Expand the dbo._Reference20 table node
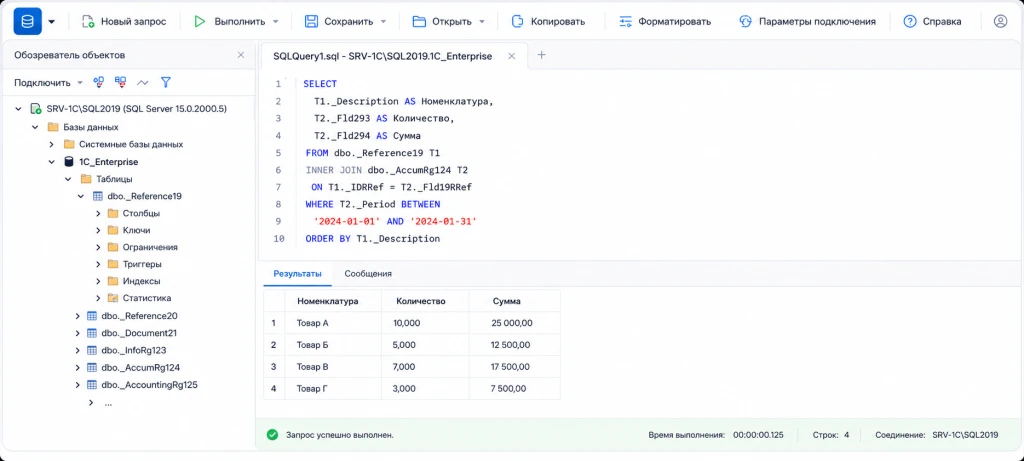Screen dimensions: 1024x461 pyautogui.click(x=78, y=316)
